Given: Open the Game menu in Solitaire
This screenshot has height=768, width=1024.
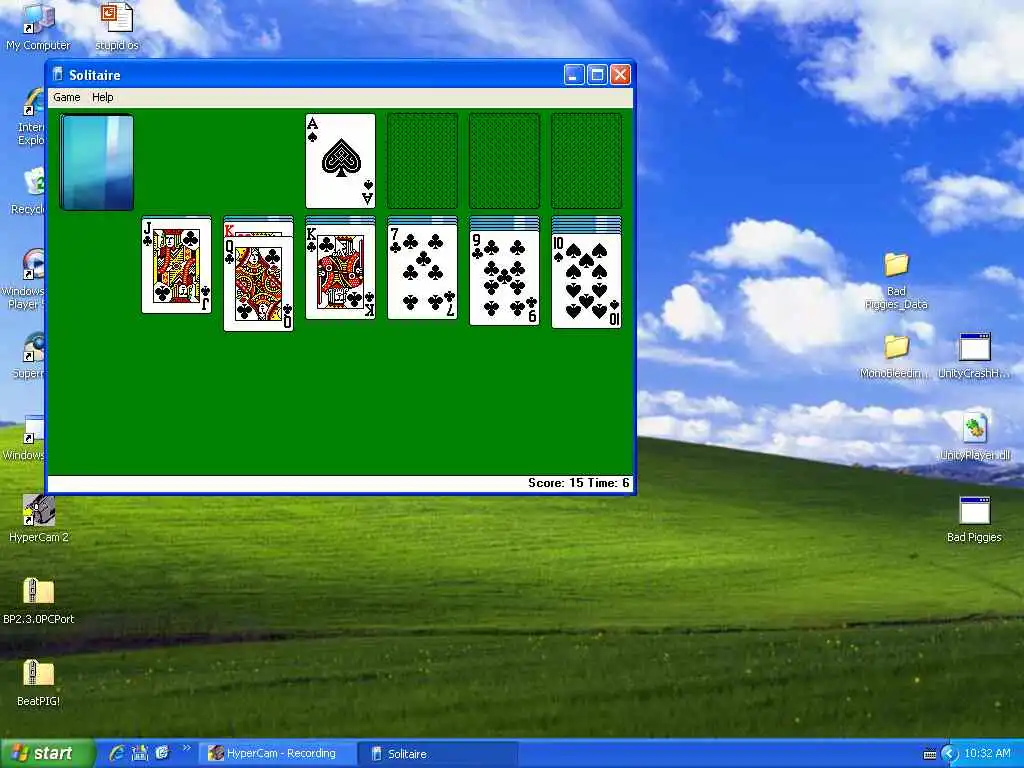Looking at the screenshot, I should point(67,97).
